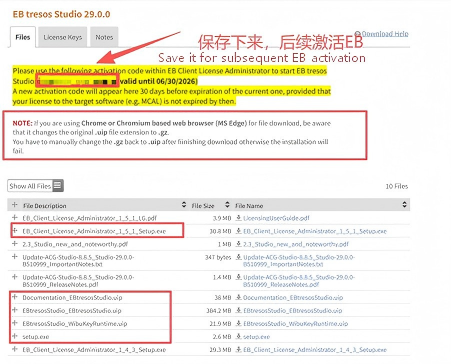This screenshot has height=364, width=451.
Task: Click the description text 'setup.exe'
Action: [36, 337]
